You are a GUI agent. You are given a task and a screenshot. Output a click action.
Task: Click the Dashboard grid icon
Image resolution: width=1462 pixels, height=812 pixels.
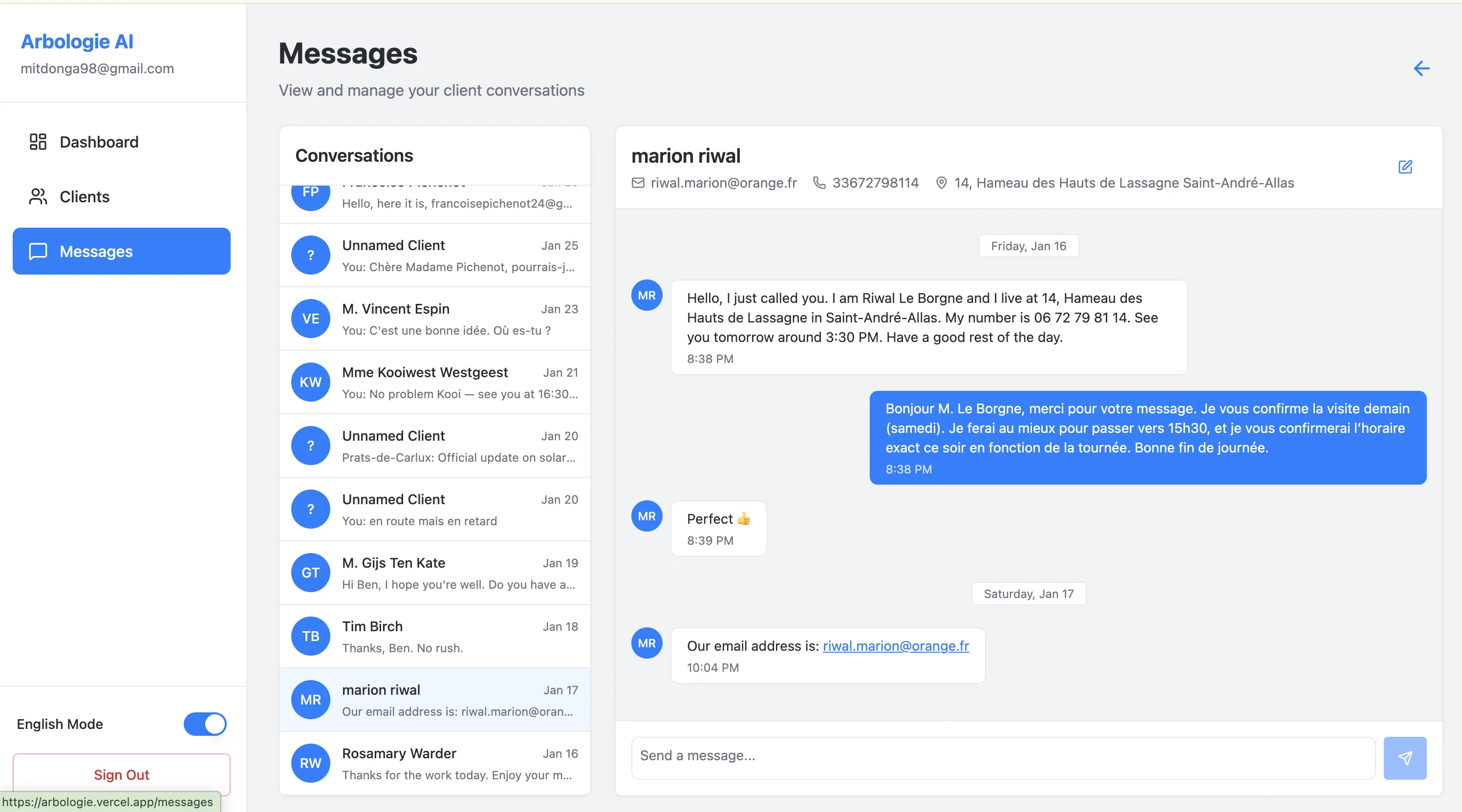pos(38,142)
